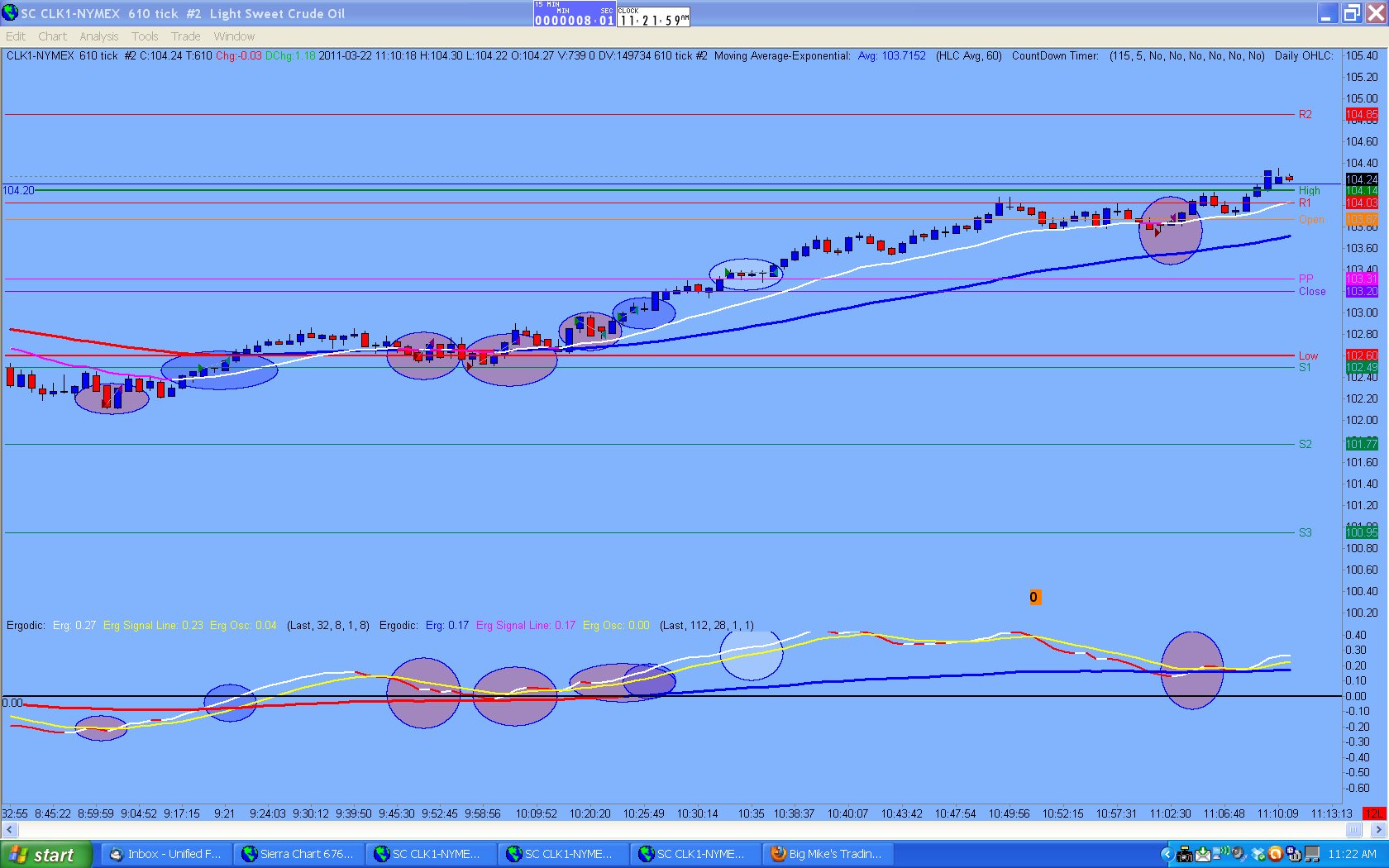Click the 10:35 time axis label
Image resolution: width=1389 pixels, height=868 pixels.
(751, 813)
